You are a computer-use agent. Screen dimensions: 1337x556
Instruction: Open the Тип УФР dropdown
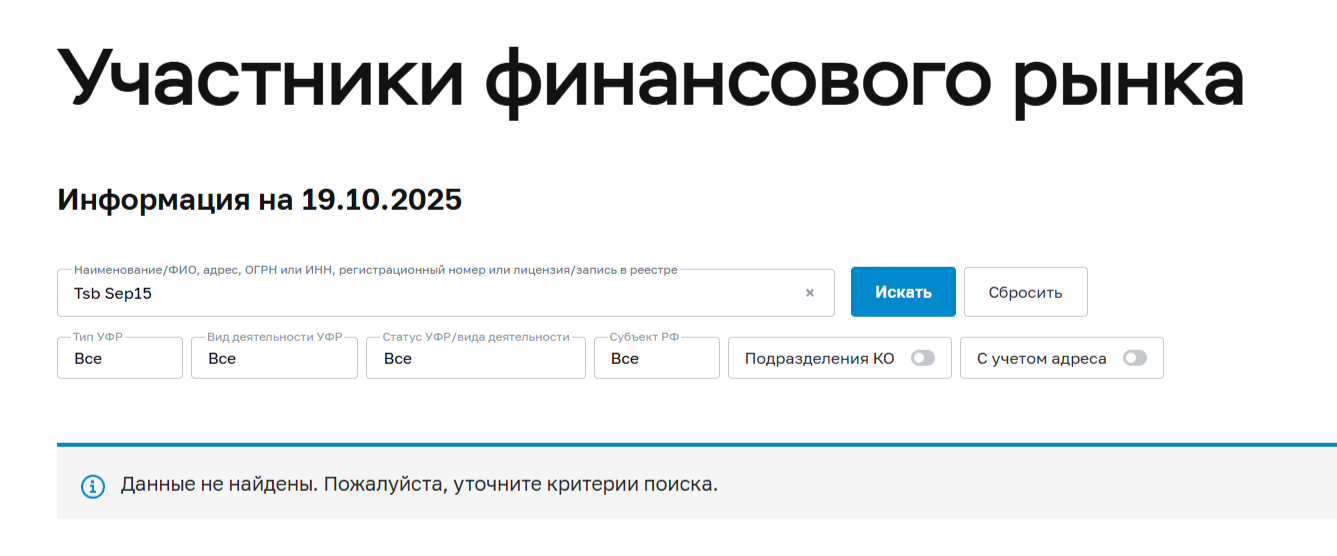pyautogui.click(x=120, y=358)
